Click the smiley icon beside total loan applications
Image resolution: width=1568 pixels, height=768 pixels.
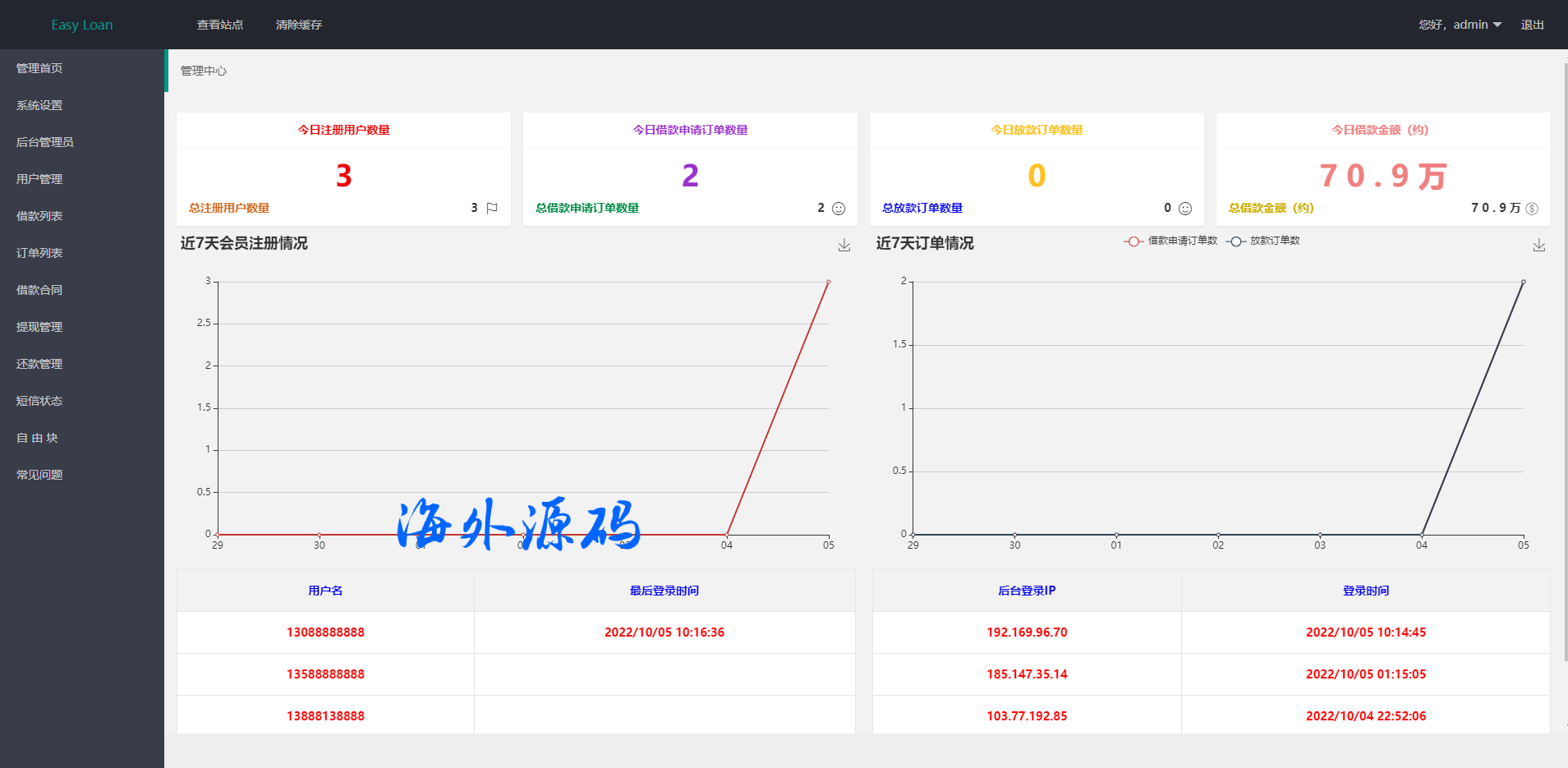[x=838, y=209]
